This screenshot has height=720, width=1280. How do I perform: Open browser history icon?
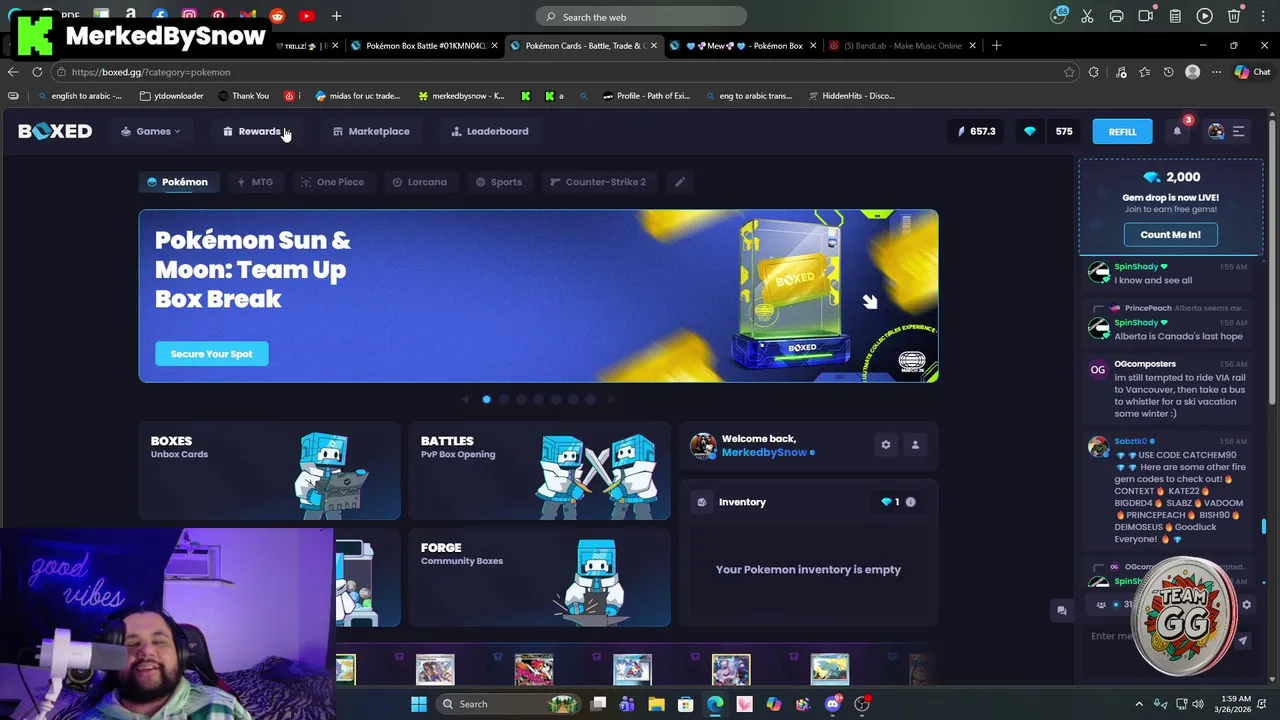(1168, 72)
